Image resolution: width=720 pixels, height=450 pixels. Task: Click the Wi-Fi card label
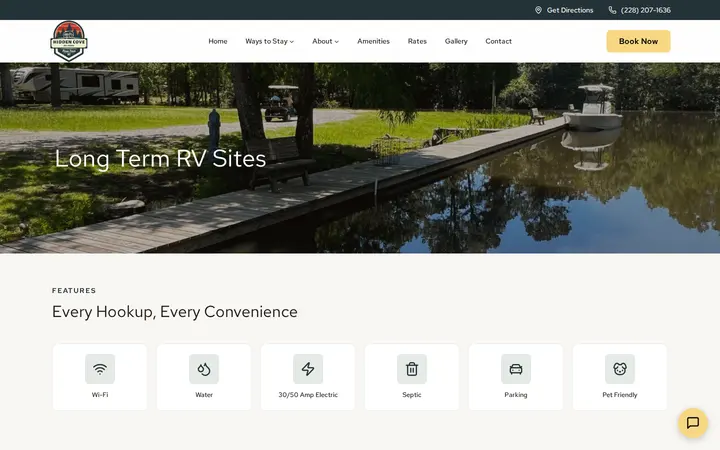(100, 395)
